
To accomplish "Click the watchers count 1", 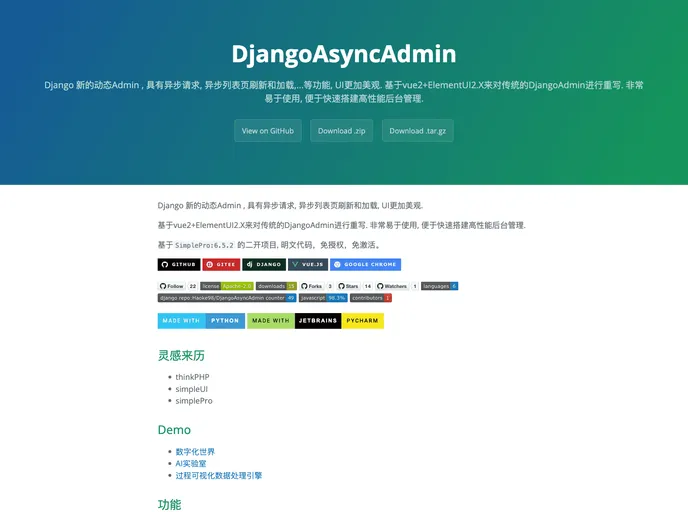I will point(415,286).
